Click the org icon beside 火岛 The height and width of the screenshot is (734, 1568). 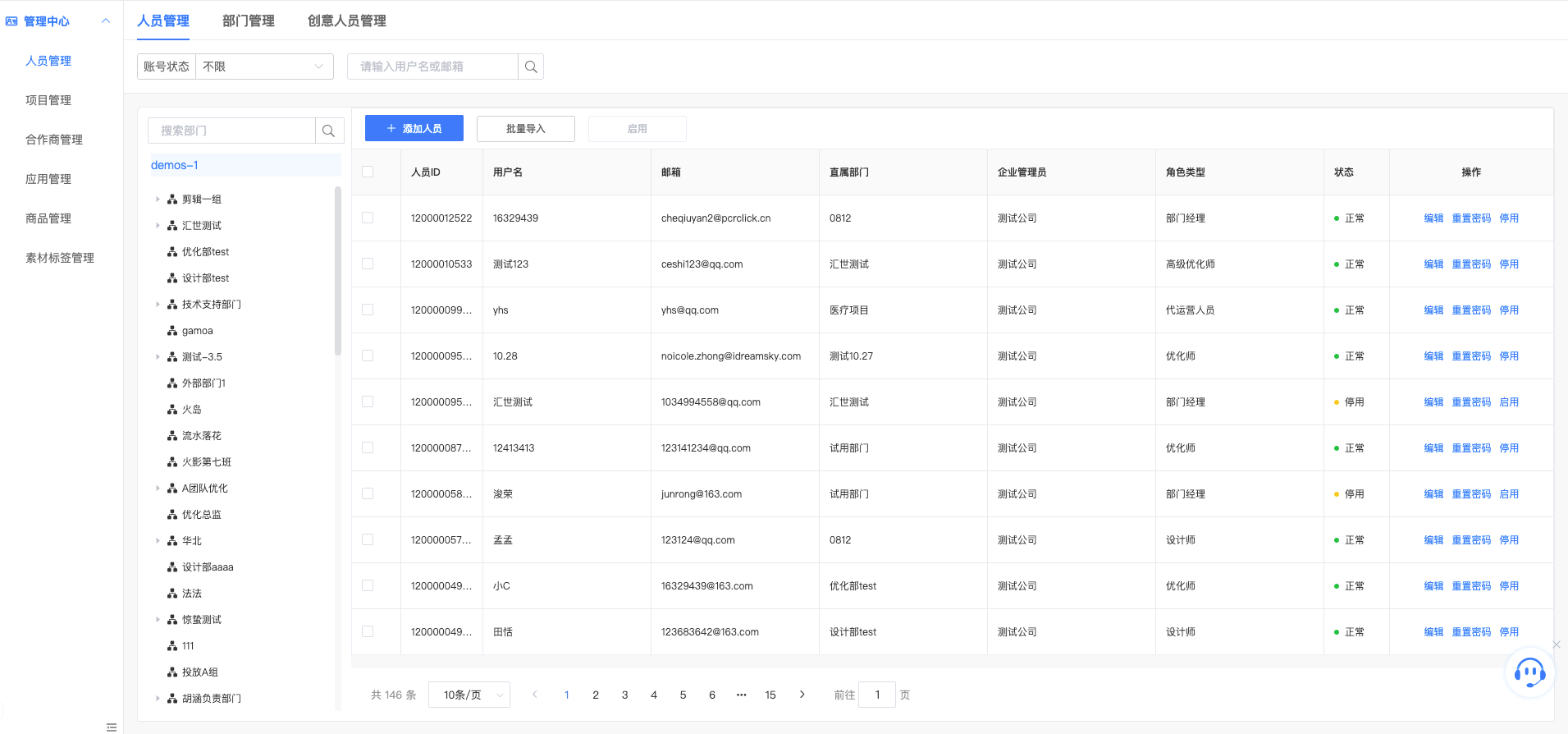point(172,410)
